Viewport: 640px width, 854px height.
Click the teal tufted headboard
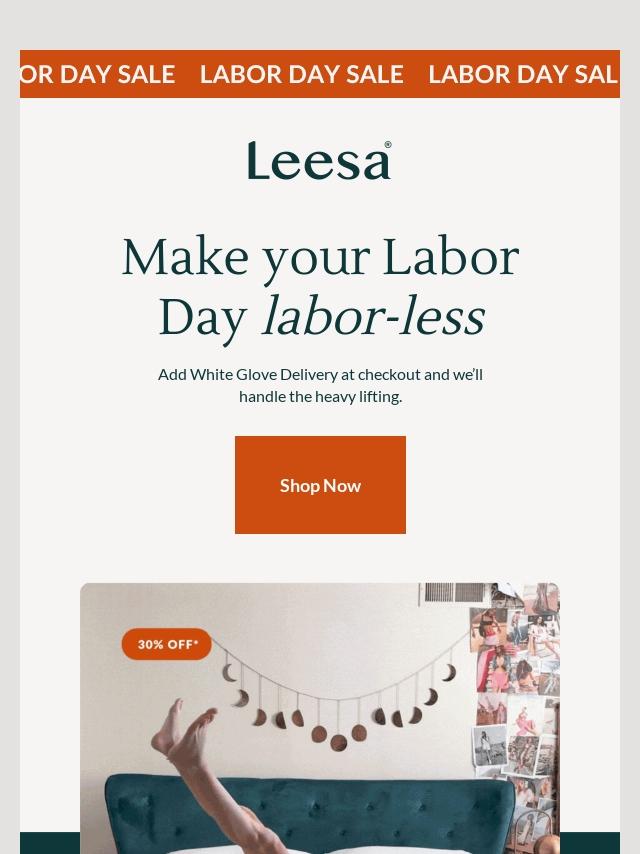[310, 814]
